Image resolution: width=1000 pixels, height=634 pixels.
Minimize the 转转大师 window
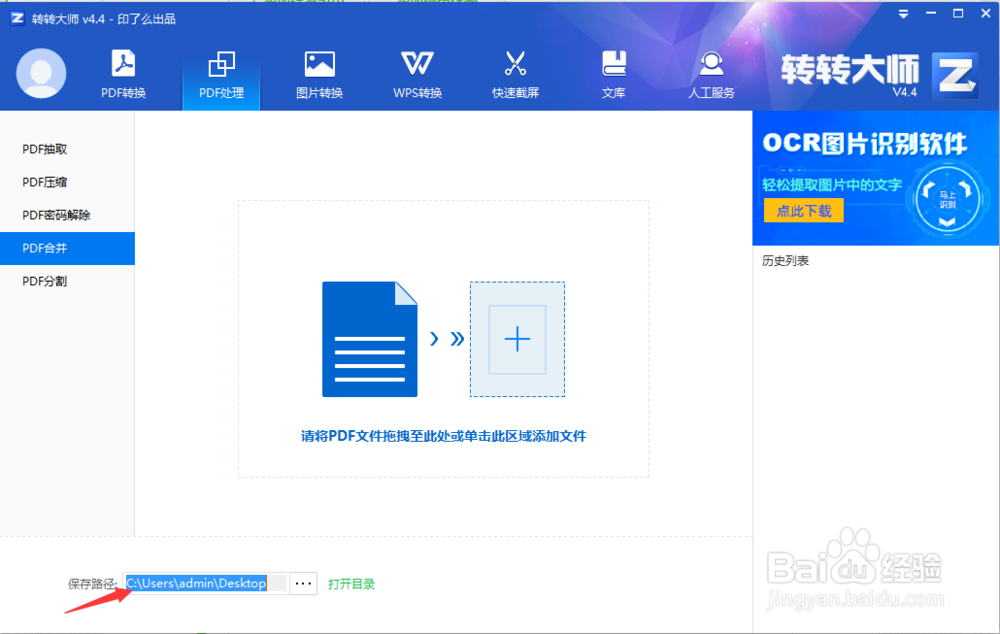931,13
